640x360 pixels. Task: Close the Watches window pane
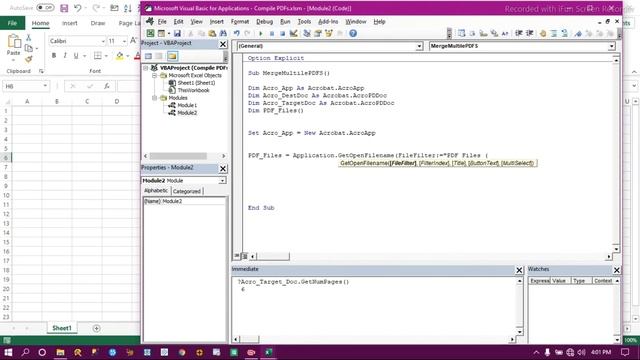pyautogui.click(x=617, y=270)
